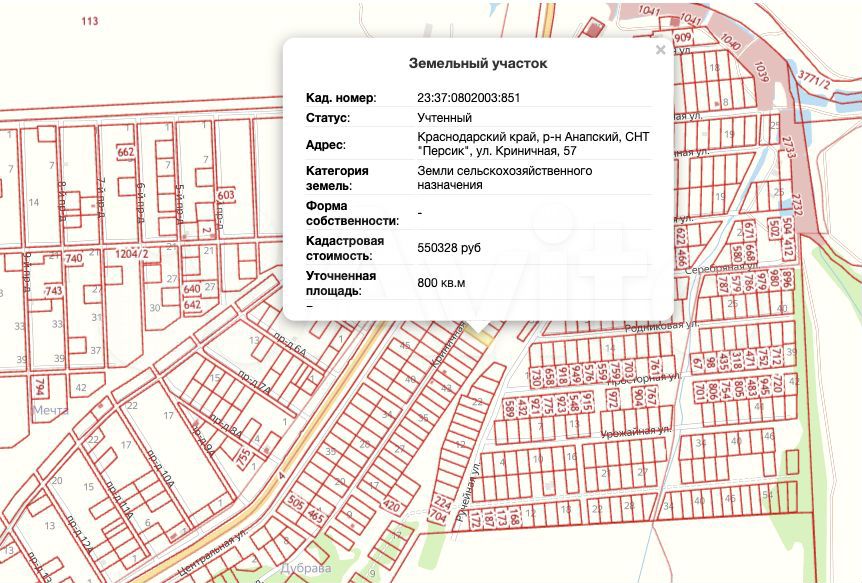Select map parcel labeled 662
The width and height of the screenshot is (862, 583).
pyautogui.click(x=126, y=152)
